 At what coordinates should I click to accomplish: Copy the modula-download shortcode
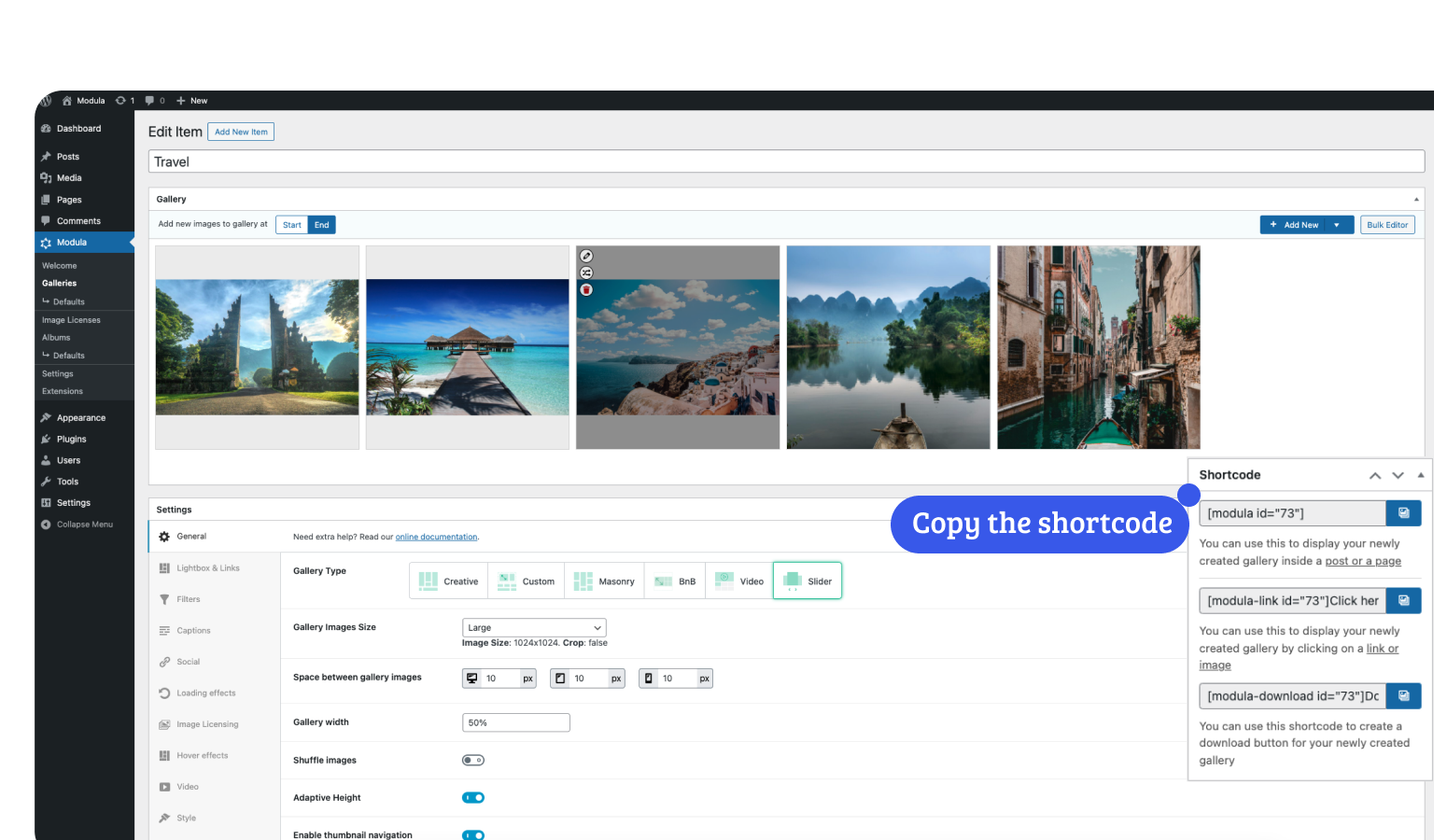[x=1403, y=695]
